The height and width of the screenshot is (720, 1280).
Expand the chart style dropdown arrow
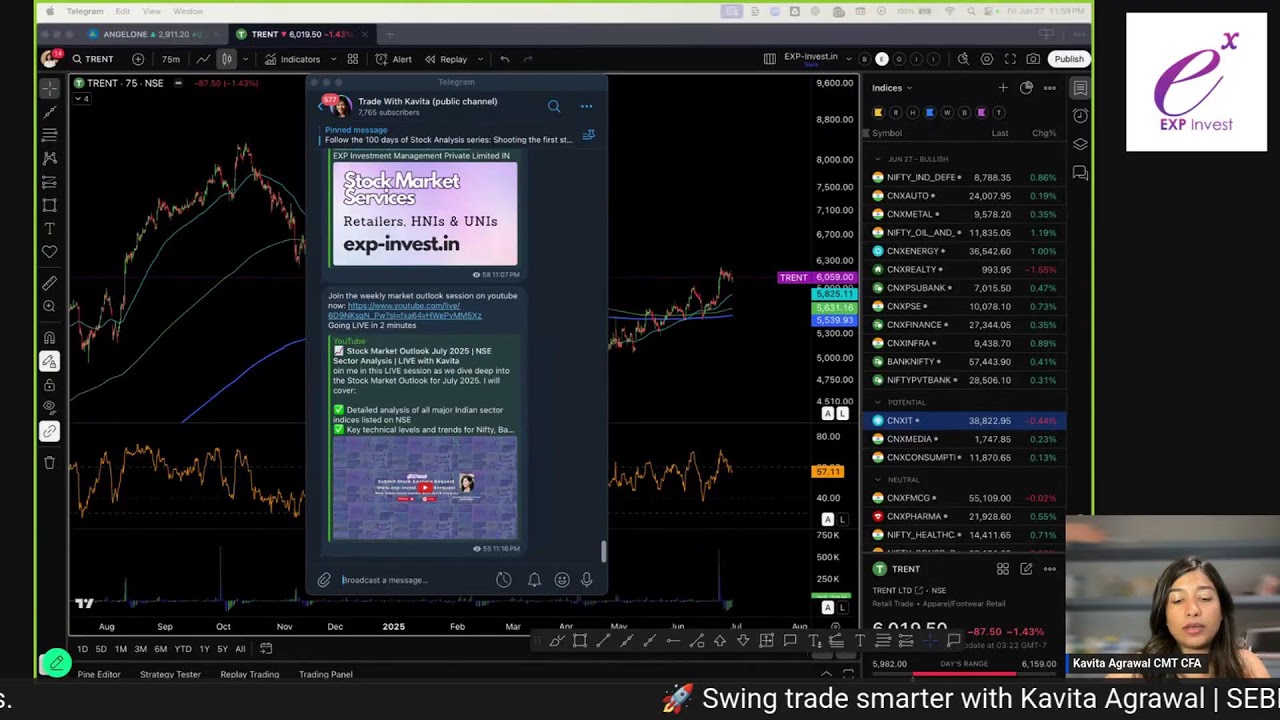tap(245, 59)
